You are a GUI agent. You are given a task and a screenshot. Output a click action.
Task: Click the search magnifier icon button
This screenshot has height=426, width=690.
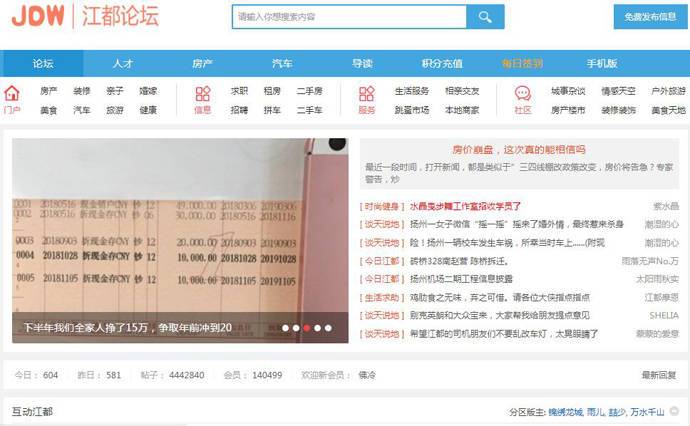pyautogui.click(x=485, y=17)
